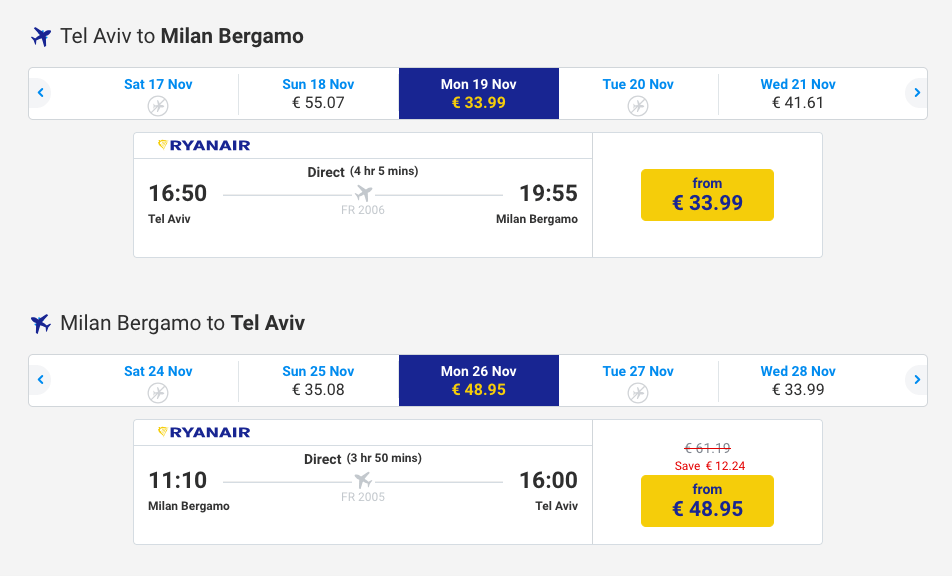Image resolution: width=952 pixels, height=576 pixels.
Task: Click the Ryanair logo on flight FR 2006
Action: point(204,146)
